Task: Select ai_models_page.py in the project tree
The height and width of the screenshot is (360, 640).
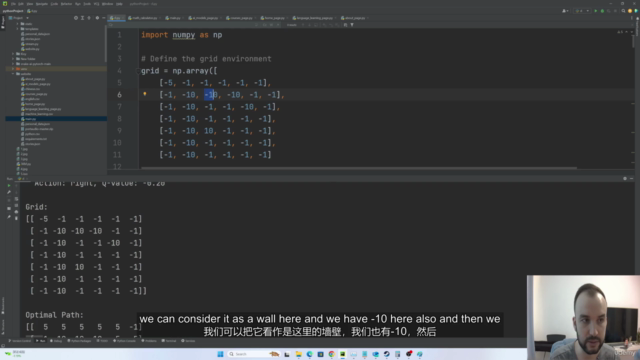Action: (37, 84)
